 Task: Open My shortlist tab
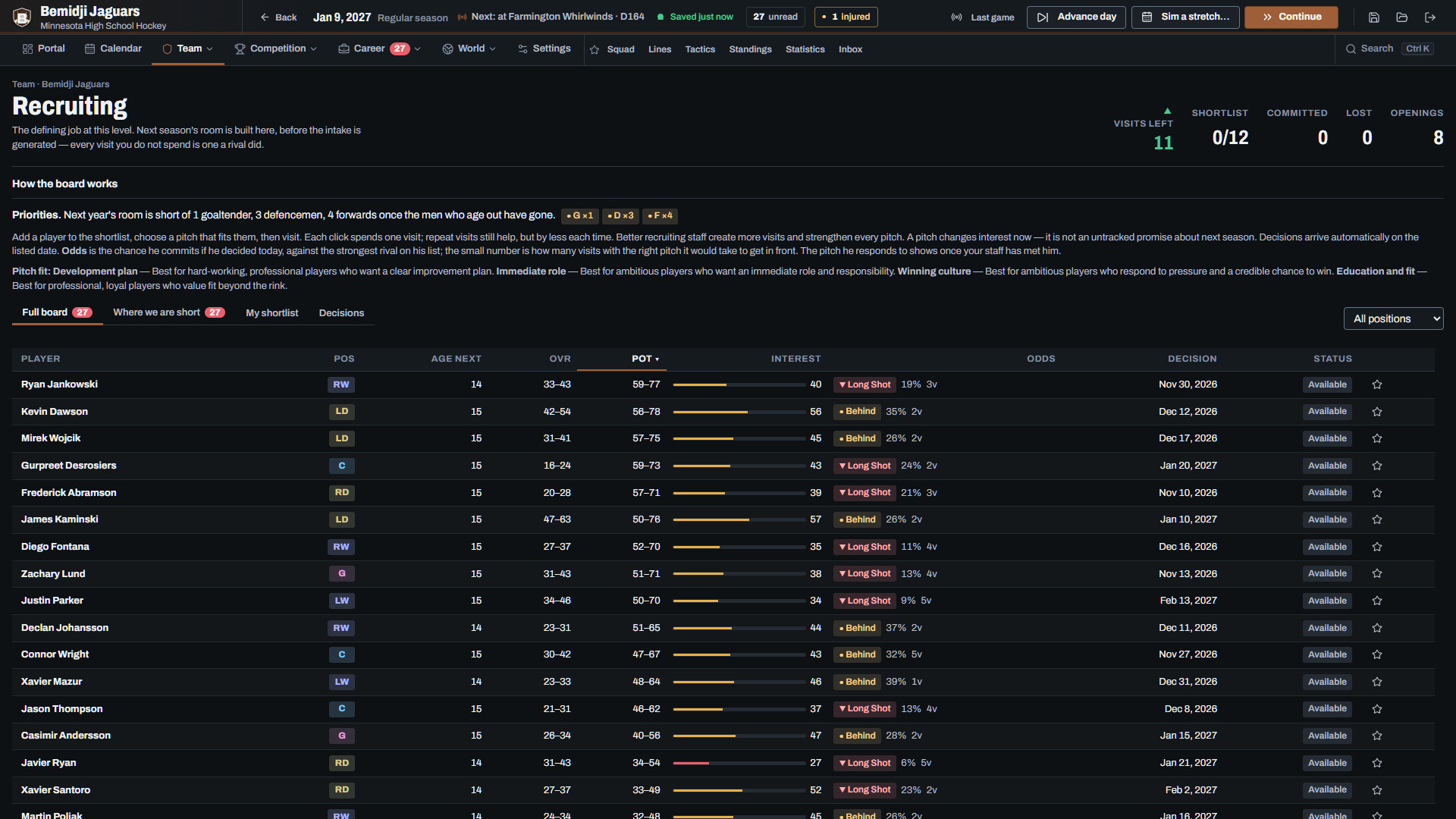coord(272,313)
